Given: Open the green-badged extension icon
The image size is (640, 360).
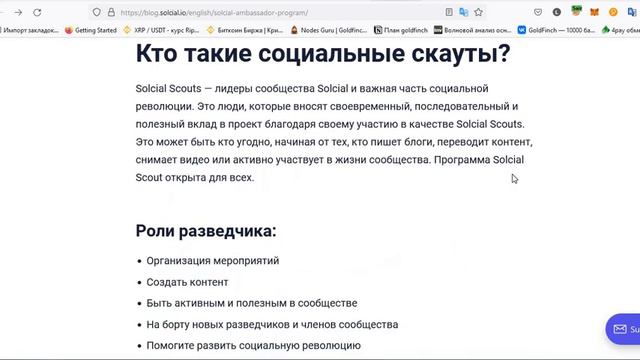Looking at the screenshot, I should (576, 11).
